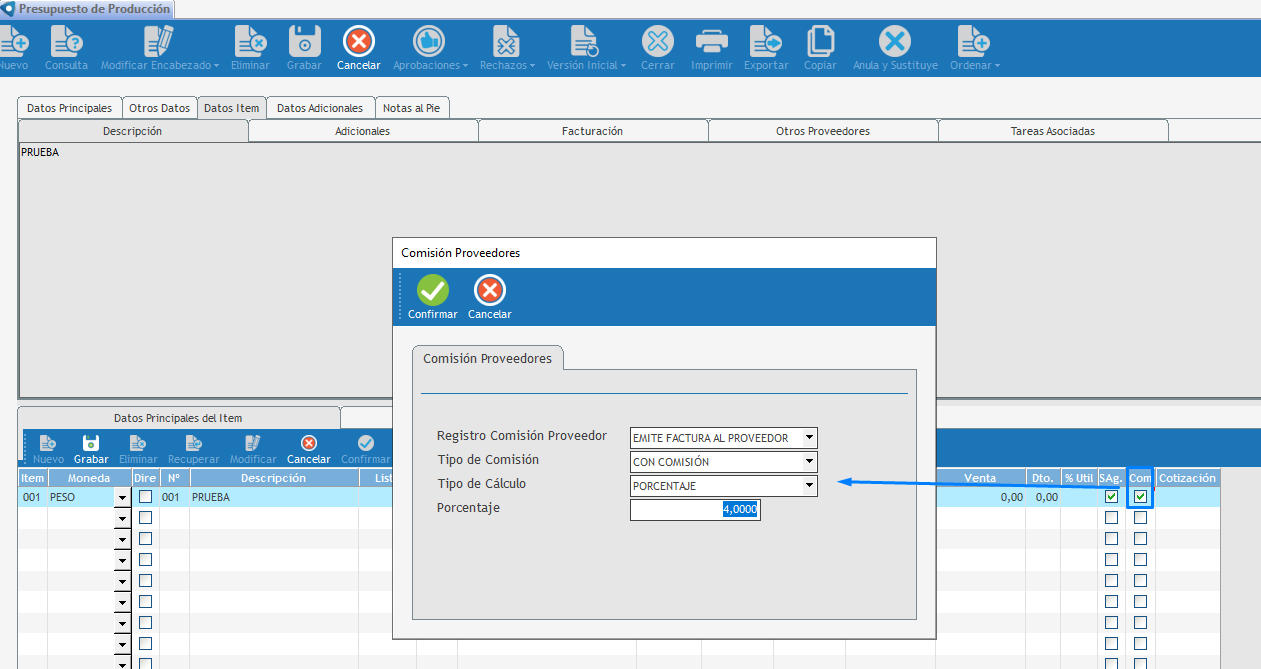
Task: Expand the Tipo de Comisión dropdown
Action: 809,462
